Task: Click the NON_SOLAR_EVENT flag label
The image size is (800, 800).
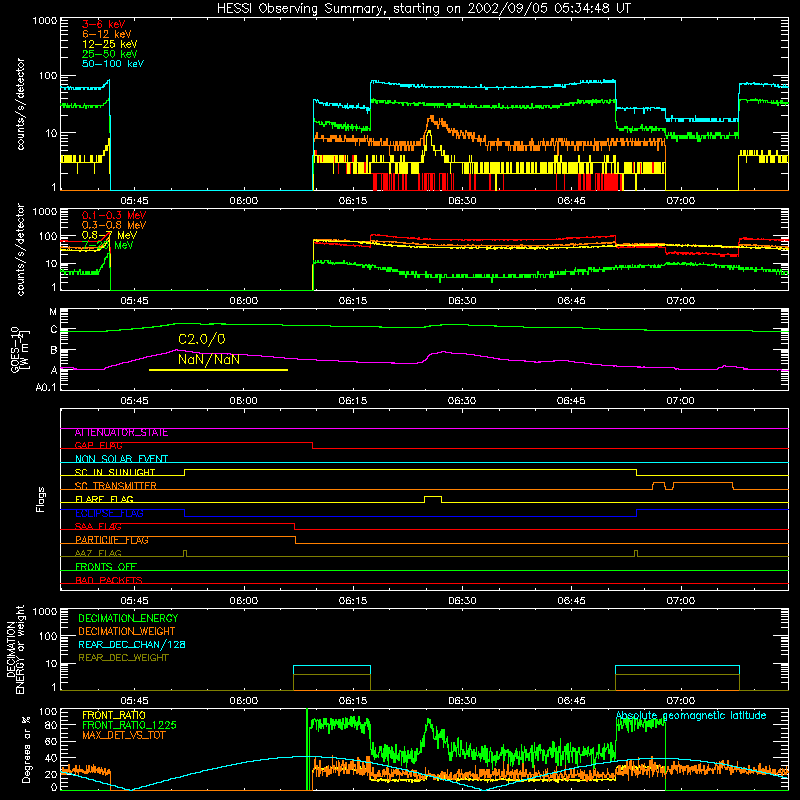Action: 121,459
